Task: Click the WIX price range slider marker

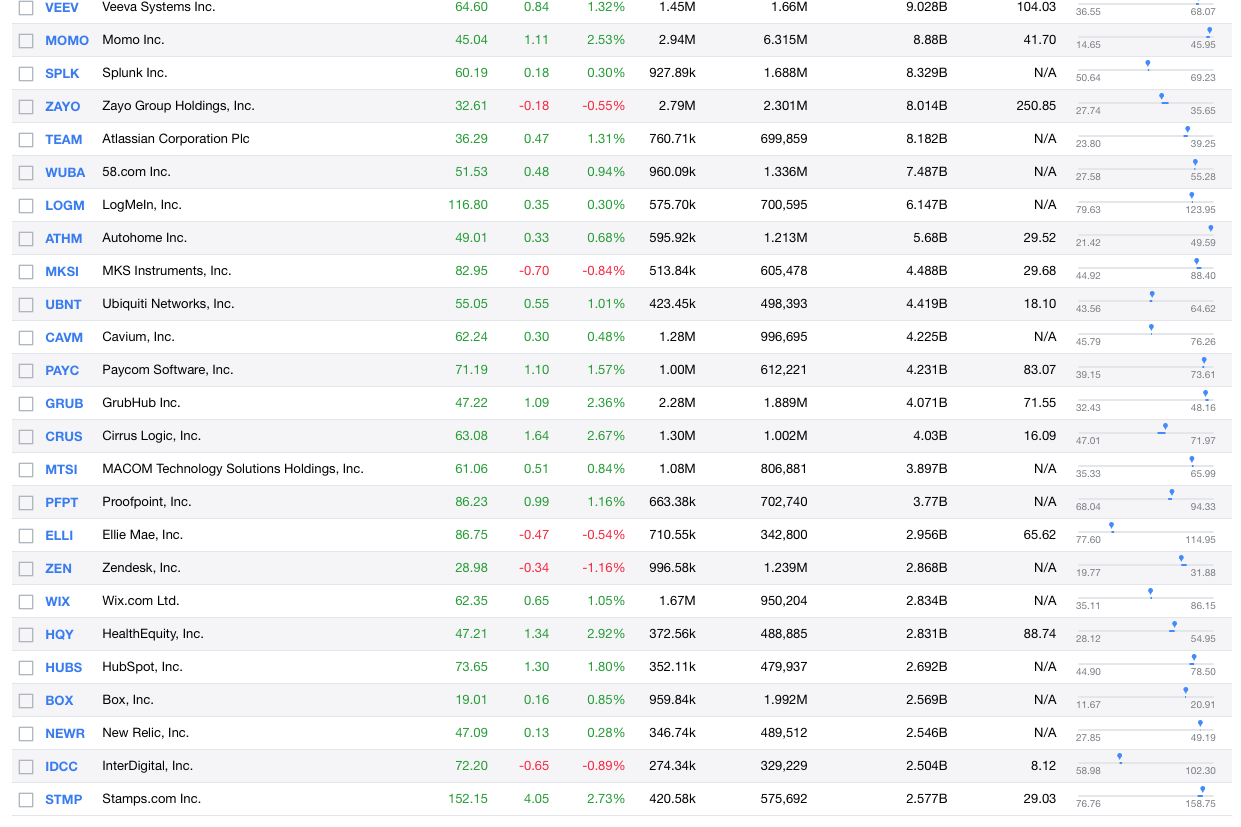Action: (1150, 593)
